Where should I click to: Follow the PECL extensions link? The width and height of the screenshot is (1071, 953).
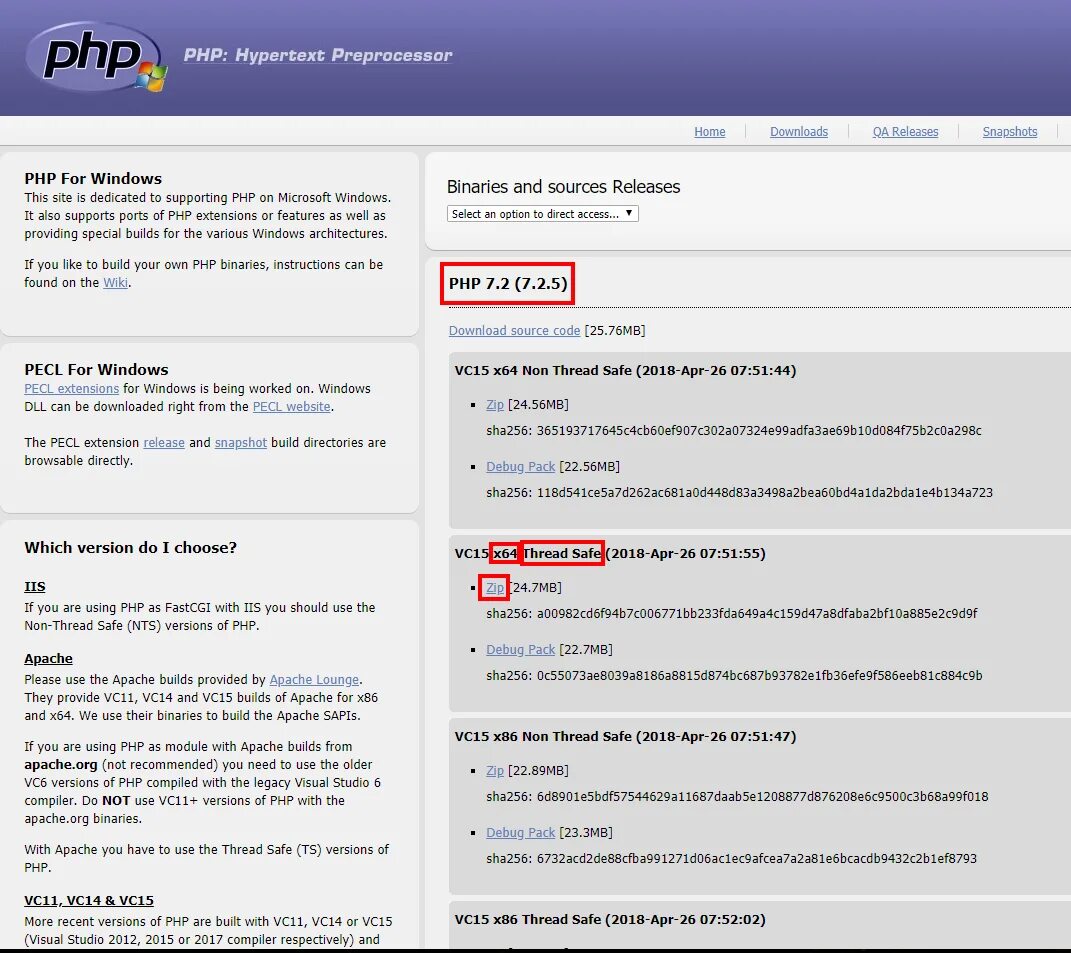tap(72, 389)
